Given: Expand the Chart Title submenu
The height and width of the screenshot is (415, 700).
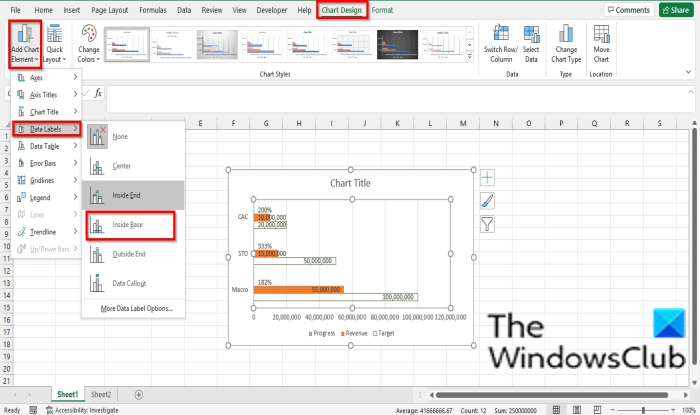Looking at the screenshot, I should pos(46,112).
